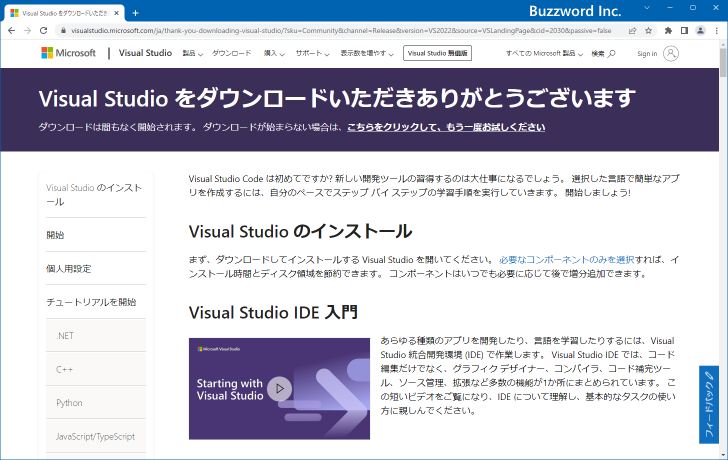Open a new tab with plus button

click(136, 13)
